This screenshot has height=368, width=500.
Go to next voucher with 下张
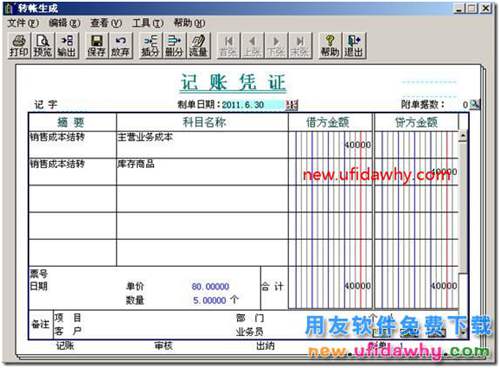click(x=276, y=46)
